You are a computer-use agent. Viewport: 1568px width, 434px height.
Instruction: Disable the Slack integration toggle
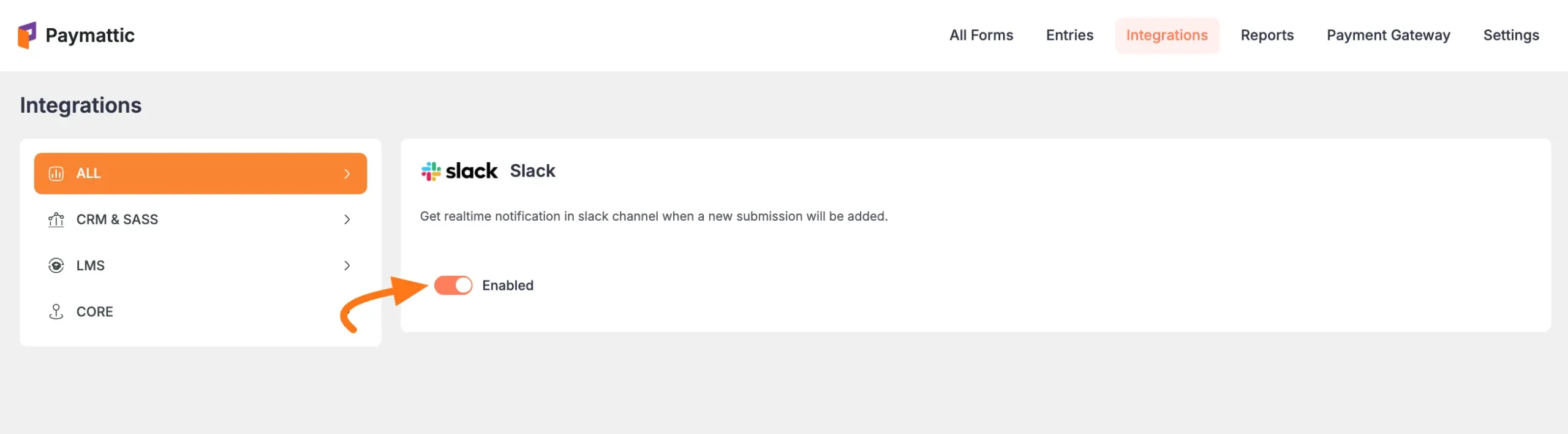(x=453, y=285)
